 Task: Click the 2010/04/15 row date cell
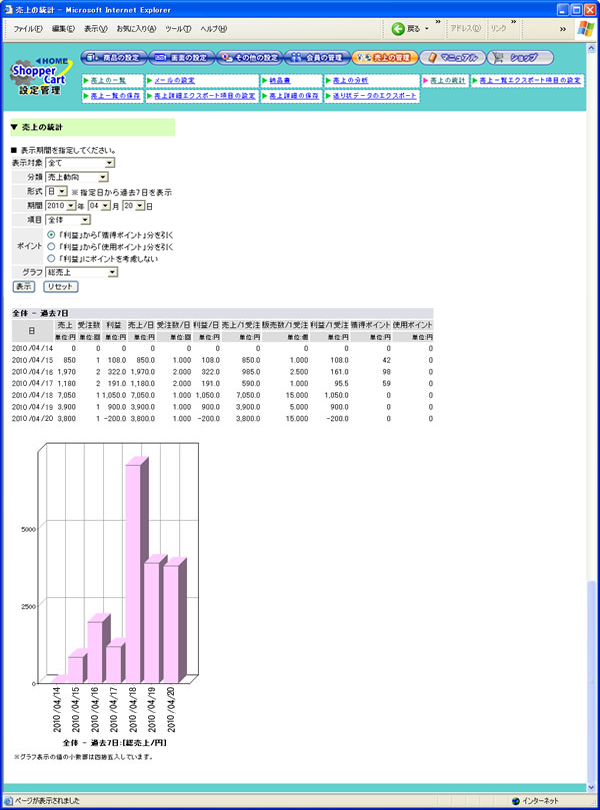pos(33,360)
